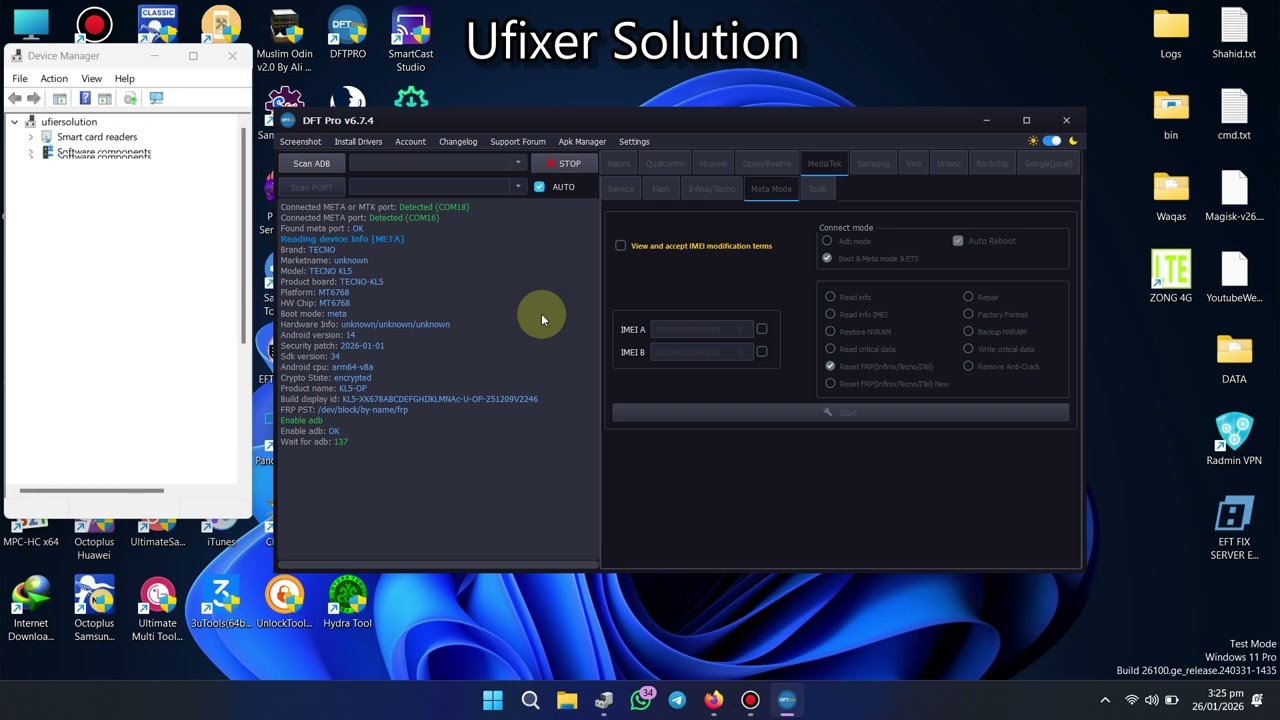Switch to the Qualcomm tab
1280x720 pixels.
coord(665,164)
